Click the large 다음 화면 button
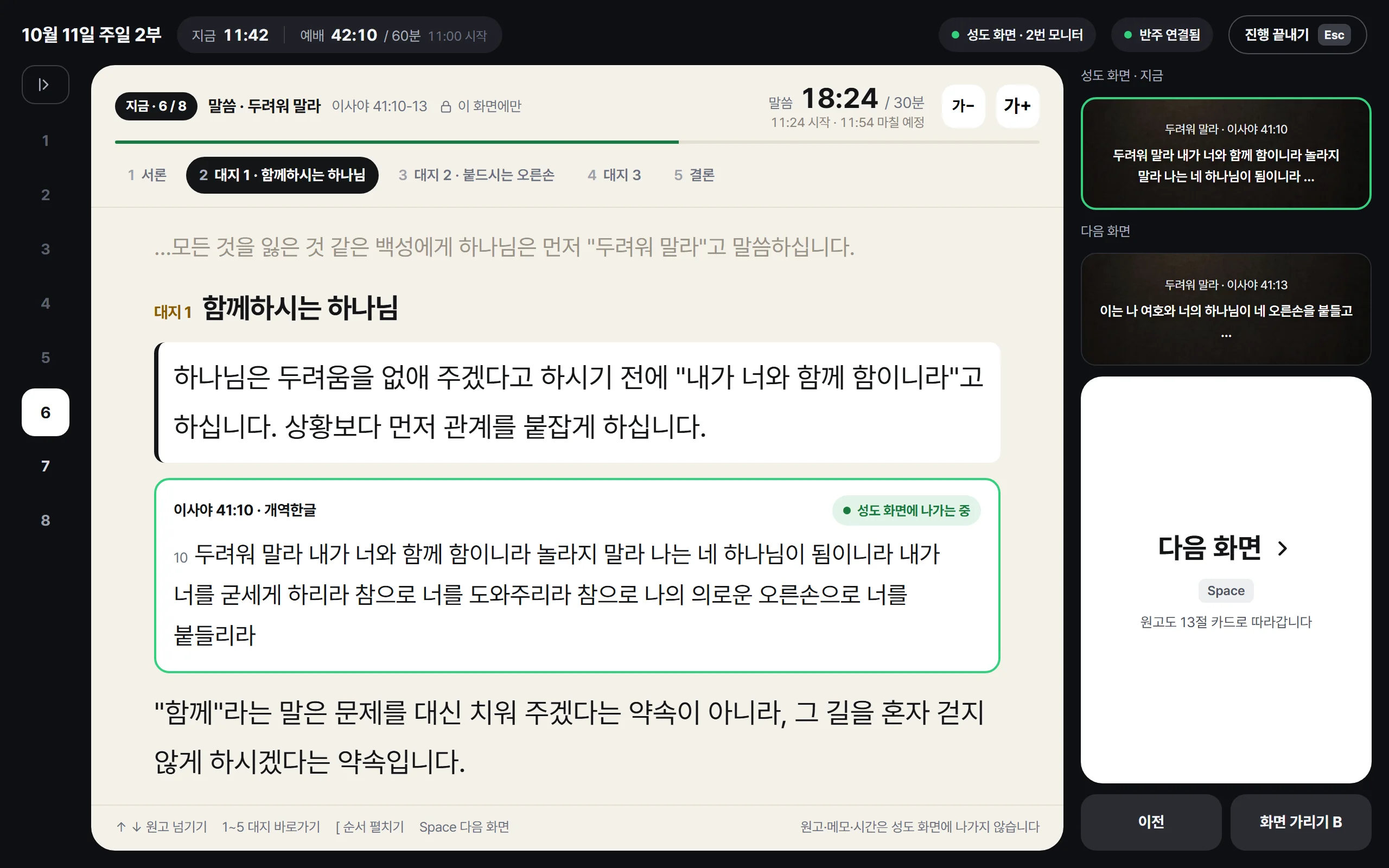 click(x=1226, y=580)
